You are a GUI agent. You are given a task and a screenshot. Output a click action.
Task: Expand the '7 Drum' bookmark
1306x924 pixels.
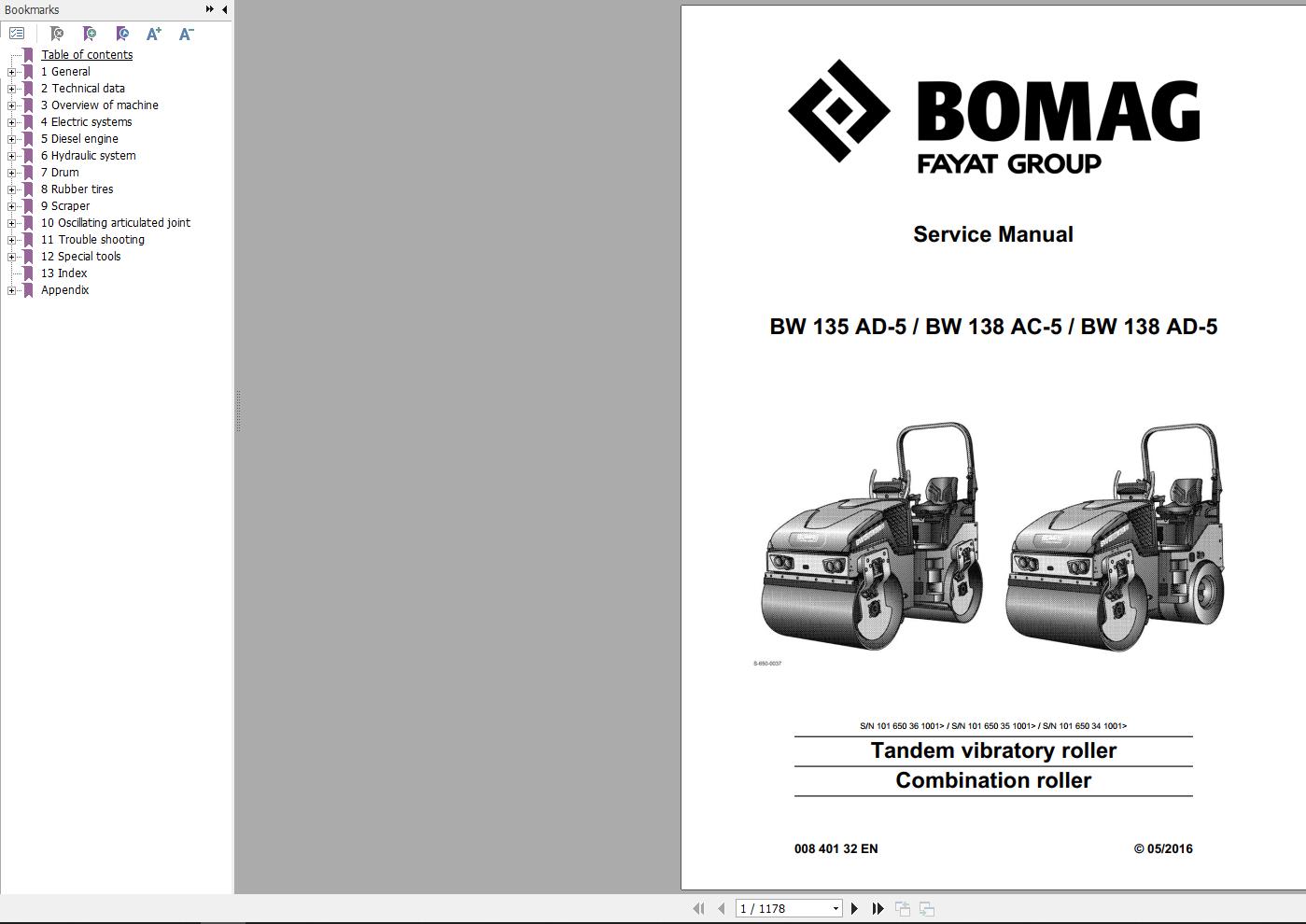pyautogui.click(x=11, y=173)
